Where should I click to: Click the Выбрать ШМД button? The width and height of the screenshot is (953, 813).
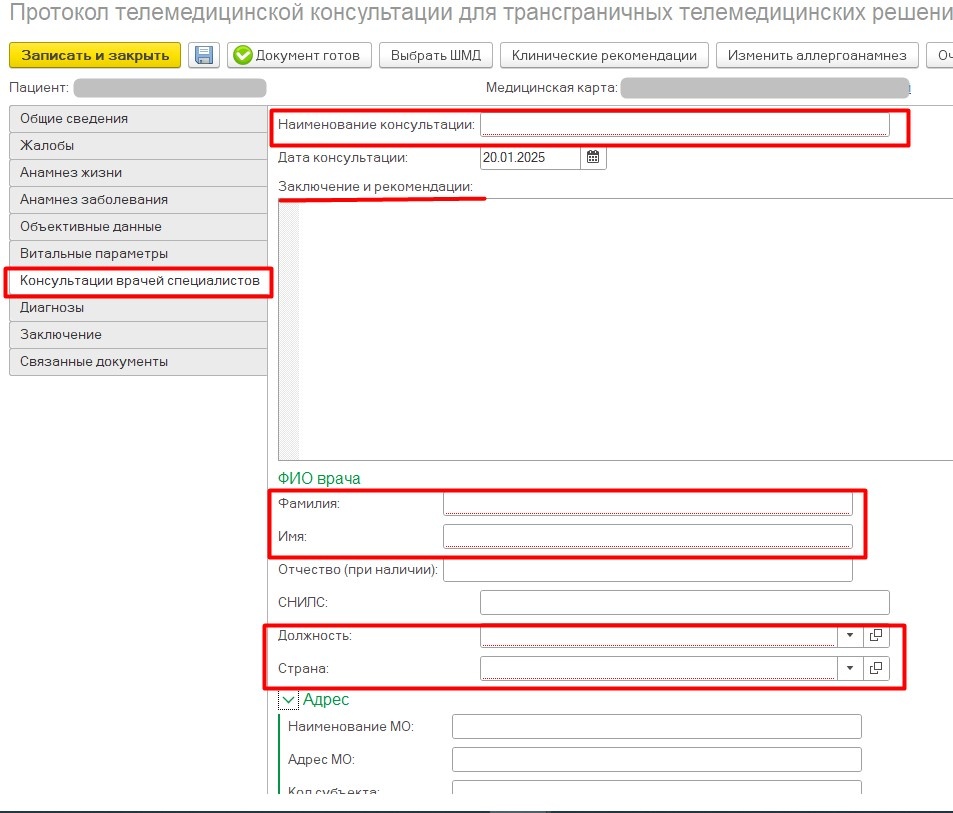tap(436, 55)
